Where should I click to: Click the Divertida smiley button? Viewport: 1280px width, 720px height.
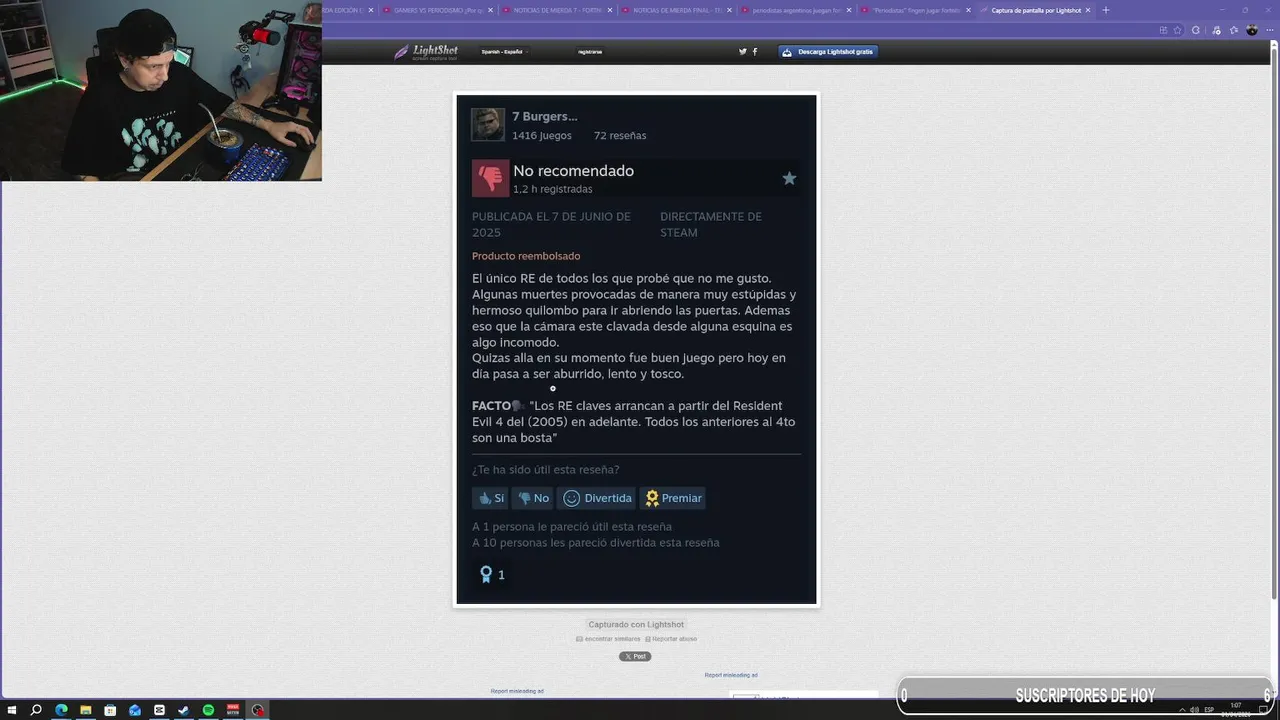pos(597,498)
